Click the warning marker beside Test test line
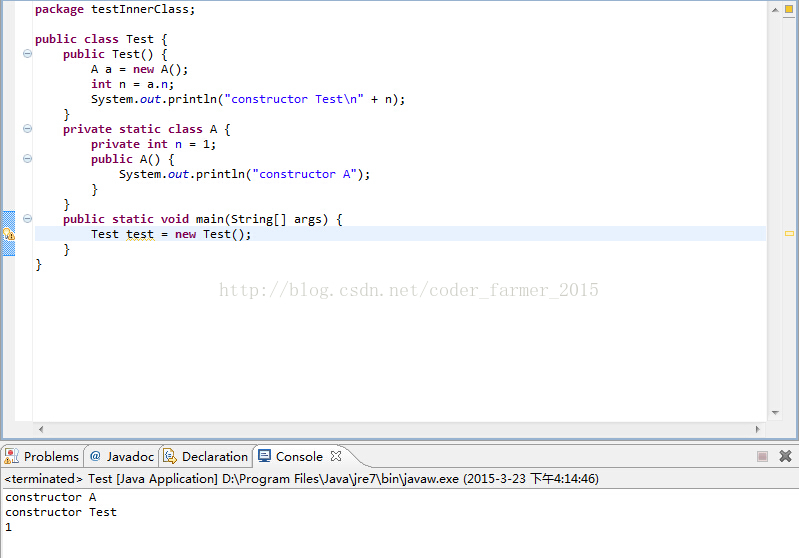The width and height of the screenshot is (799, 558). tap(9, 234)
